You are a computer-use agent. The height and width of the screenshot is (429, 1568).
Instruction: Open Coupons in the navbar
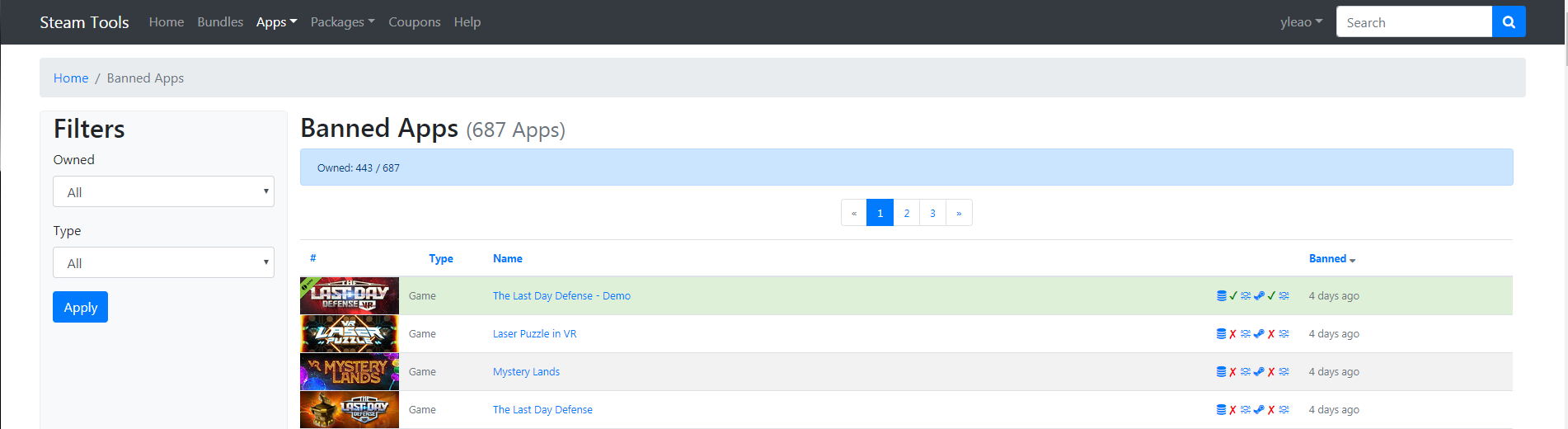click(415, 22)
